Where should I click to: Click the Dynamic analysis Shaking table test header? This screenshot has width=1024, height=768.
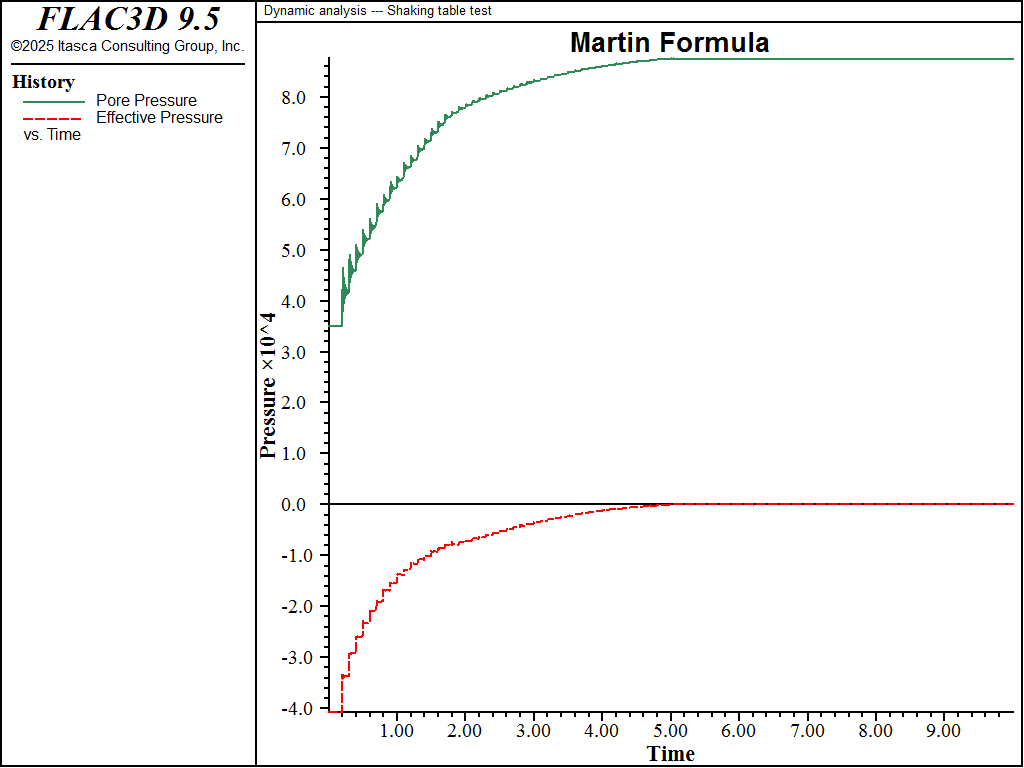[x=377, y=11]
